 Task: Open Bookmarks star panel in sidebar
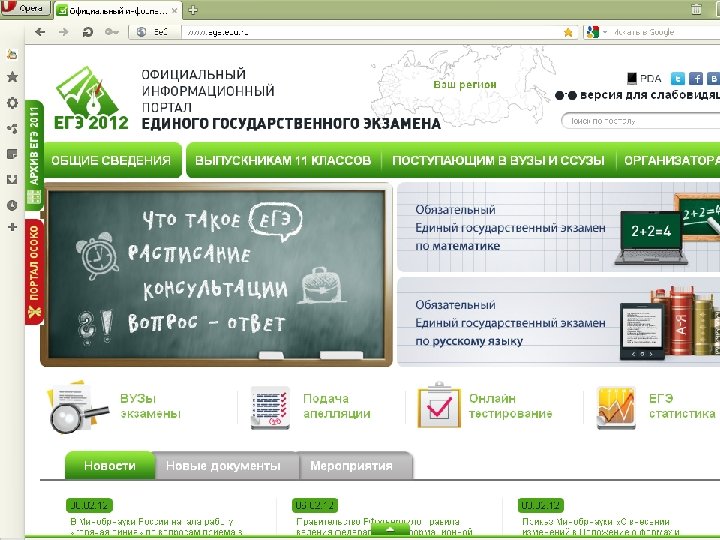[x=12, y=77]
